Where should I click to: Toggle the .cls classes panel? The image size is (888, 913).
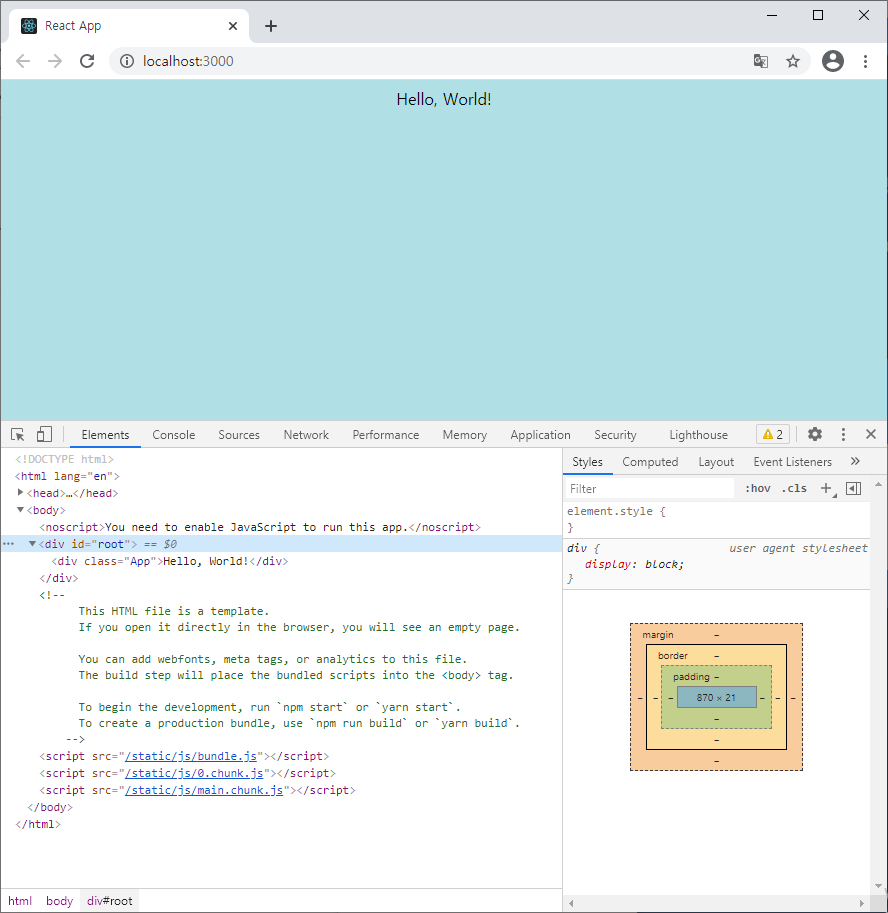[794, 489]
